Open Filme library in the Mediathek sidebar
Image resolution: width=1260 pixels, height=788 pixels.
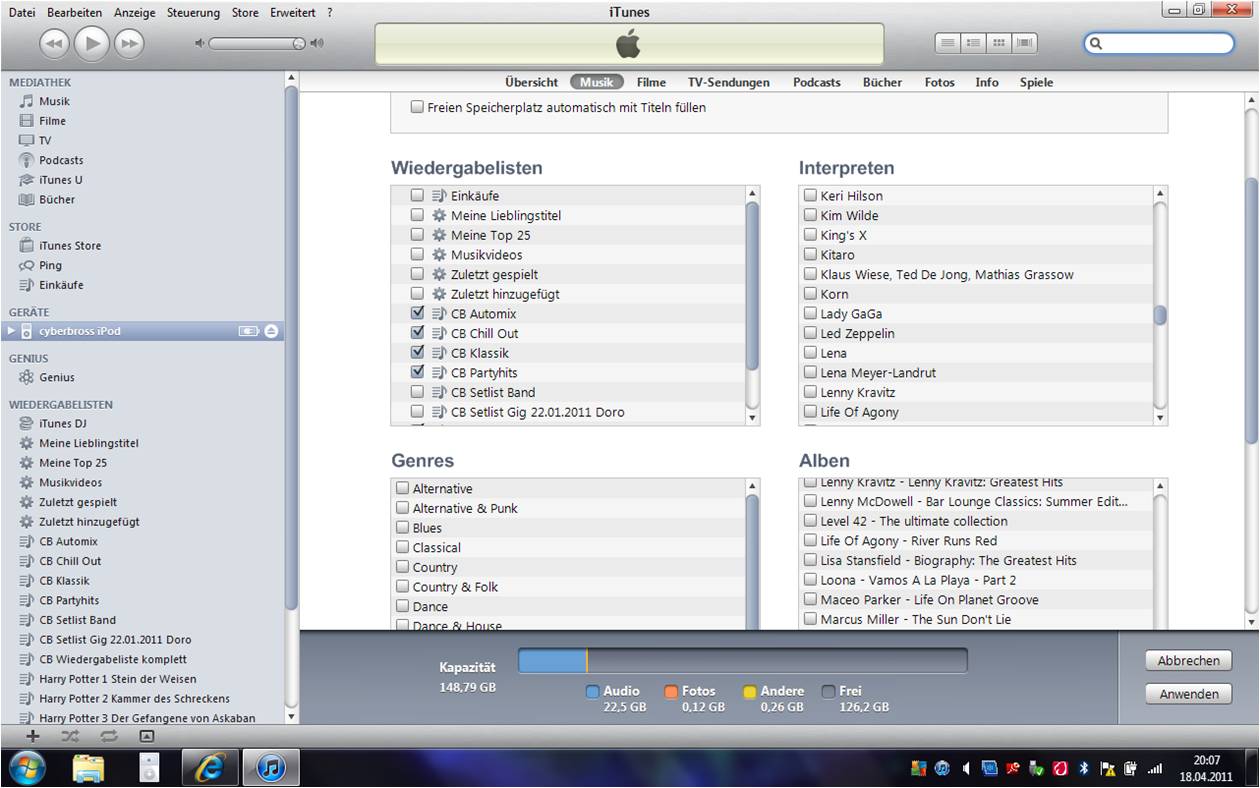[x=52, y=121]
